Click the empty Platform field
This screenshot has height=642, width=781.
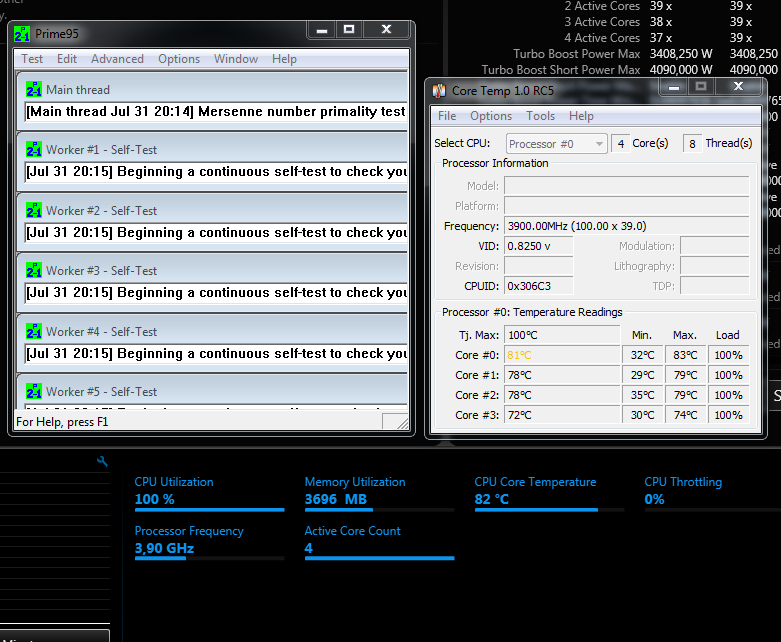click(x=627, y=206)
